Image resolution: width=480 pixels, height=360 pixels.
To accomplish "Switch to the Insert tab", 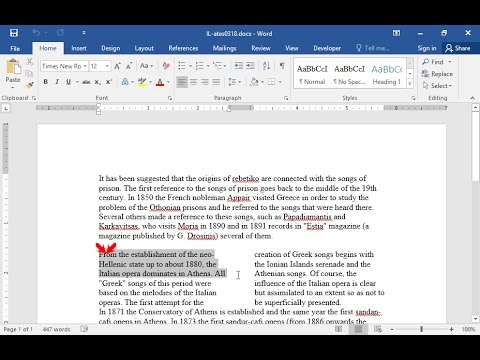I will [79, 48].
